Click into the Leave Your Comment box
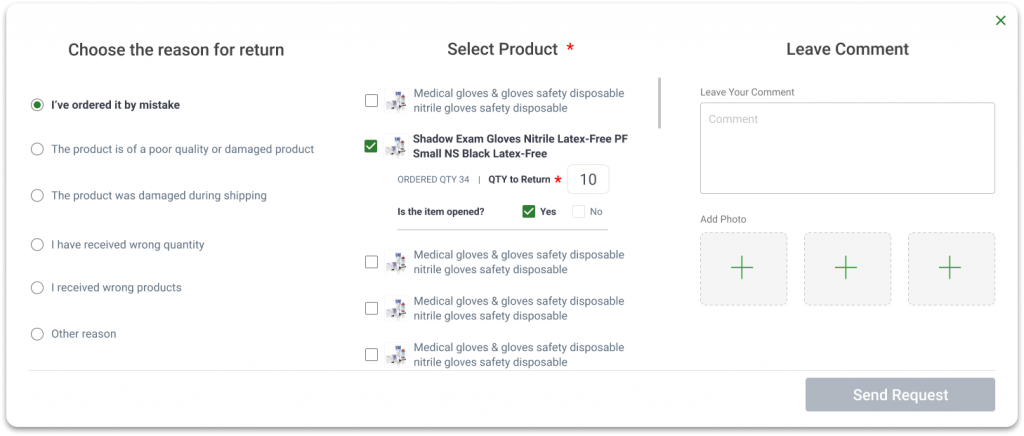 (x=847, y=148)
